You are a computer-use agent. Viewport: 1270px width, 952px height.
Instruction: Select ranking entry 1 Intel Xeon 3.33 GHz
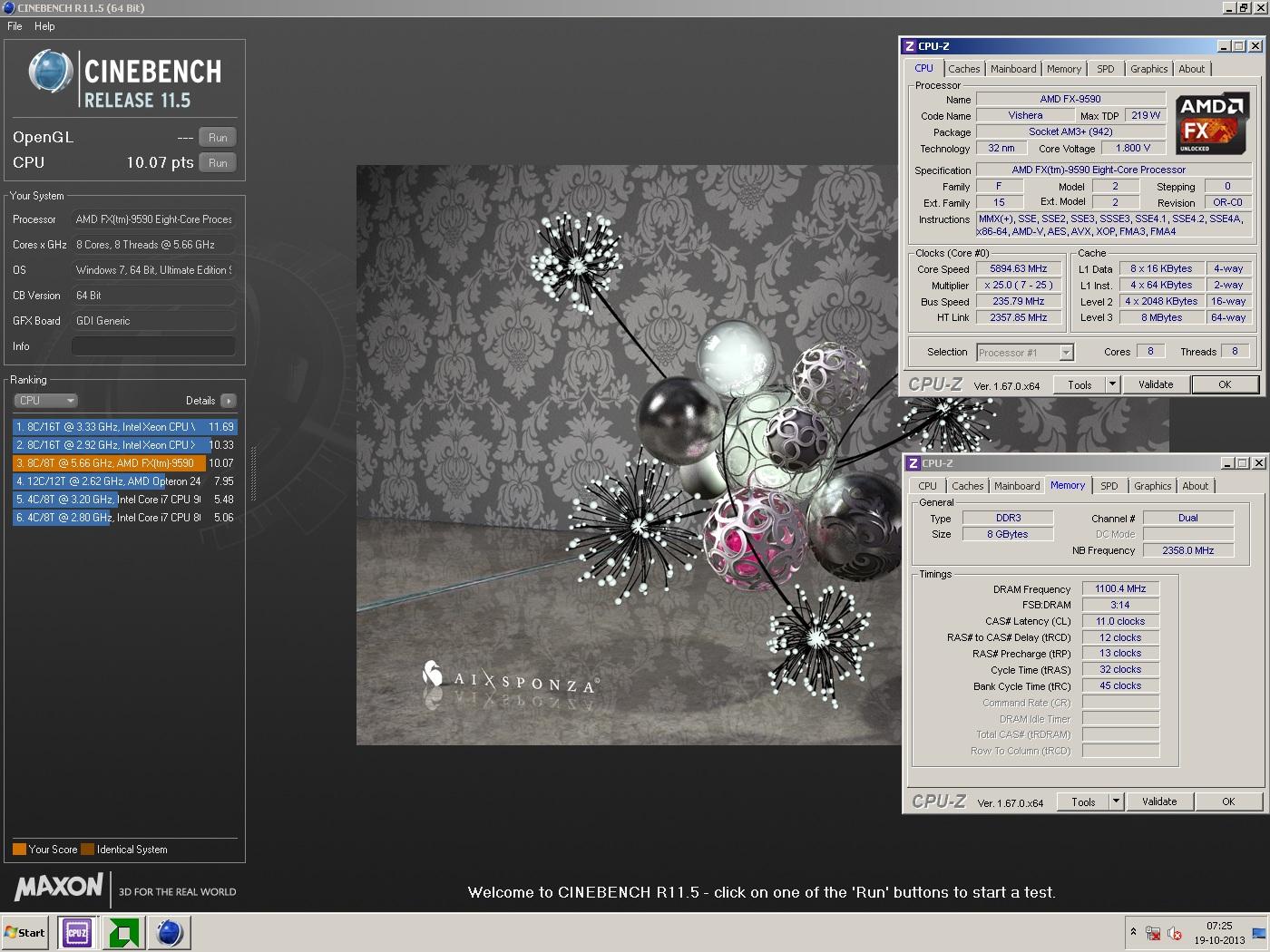pyautogui.click(x=125, y=427)
